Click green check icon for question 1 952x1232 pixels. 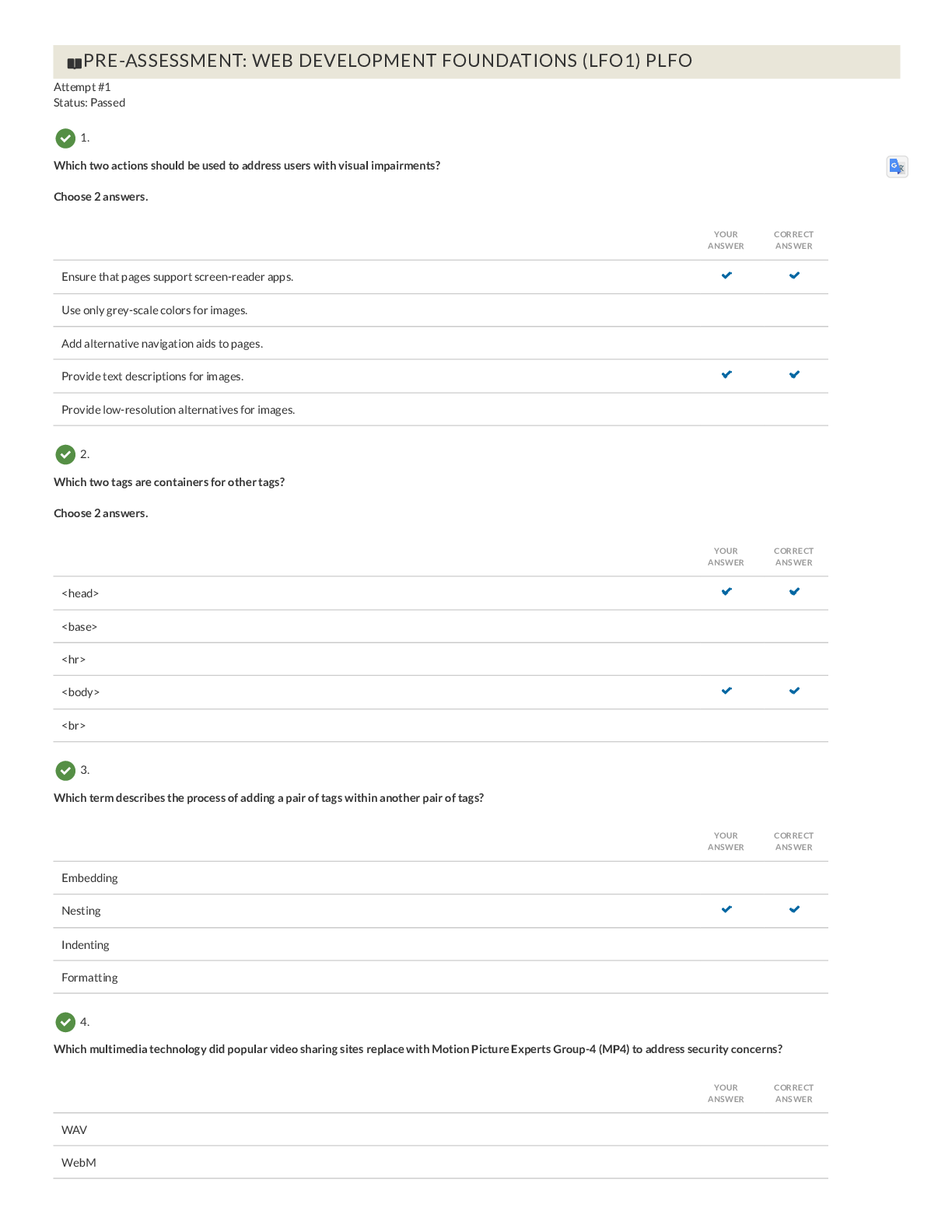pos(65,138)
